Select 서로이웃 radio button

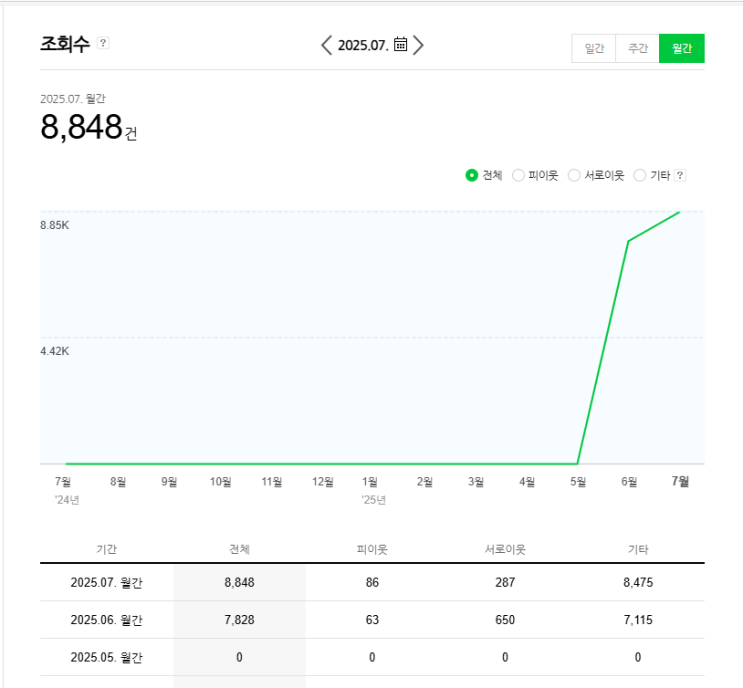[x=574, y=175]
